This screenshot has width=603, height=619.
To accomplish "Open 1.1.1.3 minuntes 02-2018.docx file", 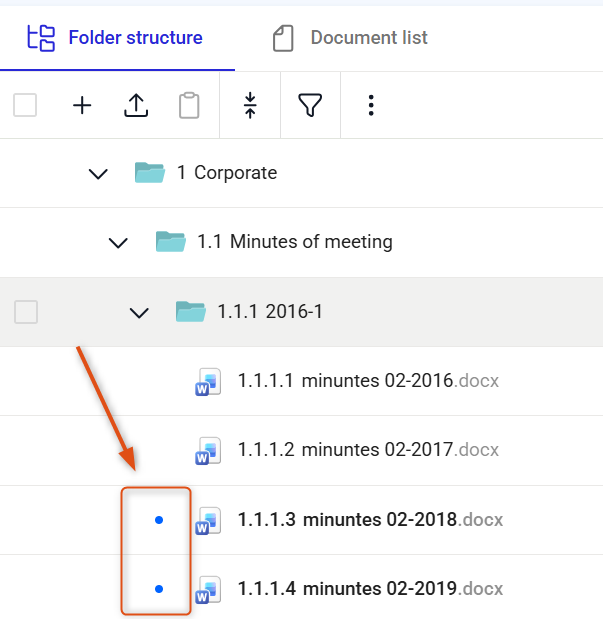I will tap(370, 520).
